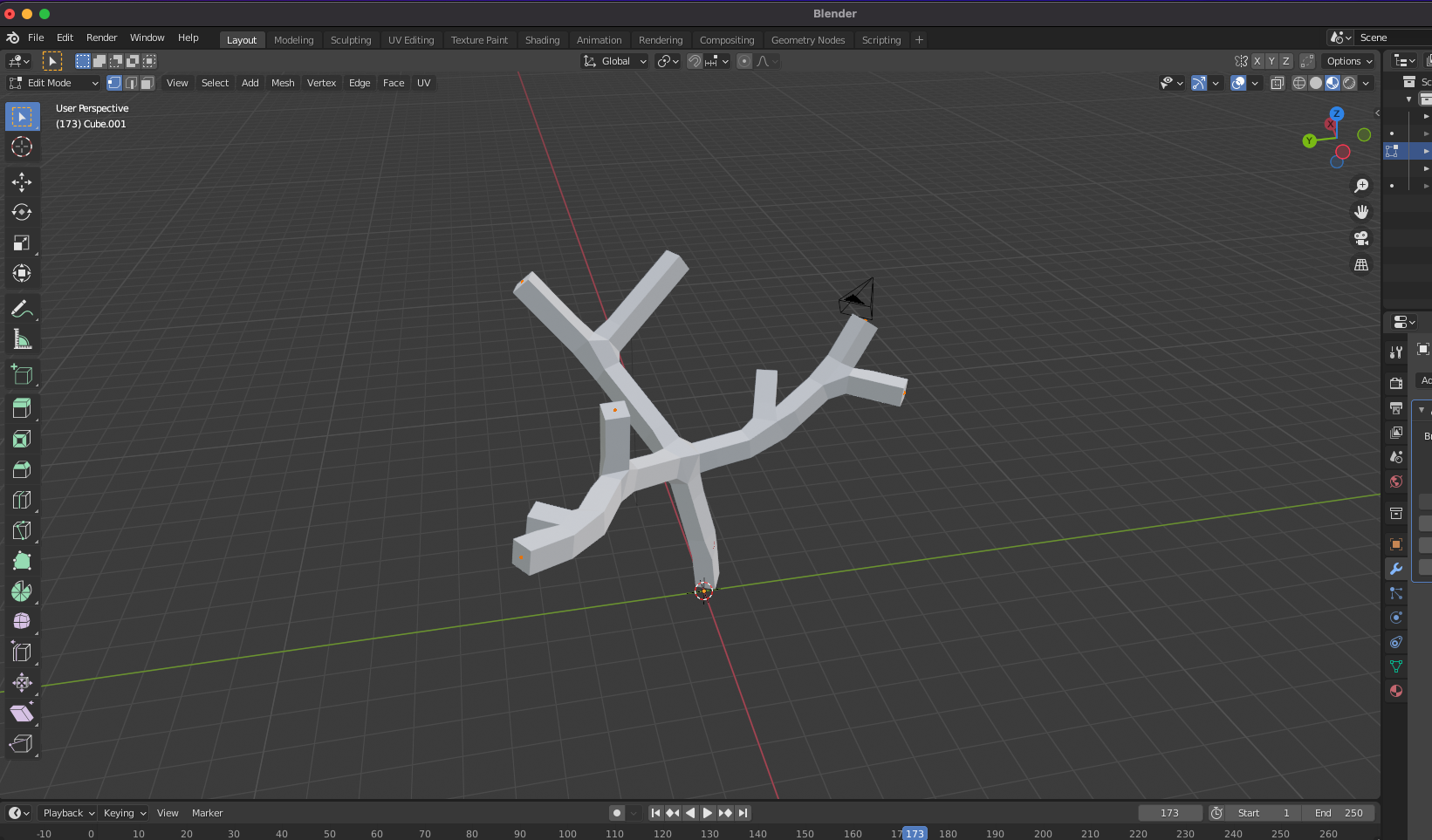This screenshot has width=1432, height=840.
Task: Switch to Geometry Nodes workspace tab
Action: pyautogui.click(x=808, y=40)
